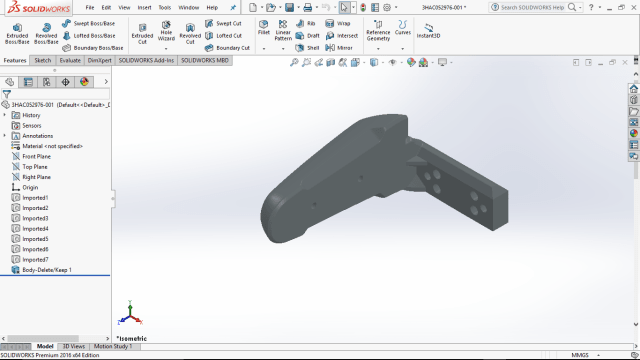The image size is (640, 360).
Task: Open the Window menu
Action: click(x=189, y=7)
